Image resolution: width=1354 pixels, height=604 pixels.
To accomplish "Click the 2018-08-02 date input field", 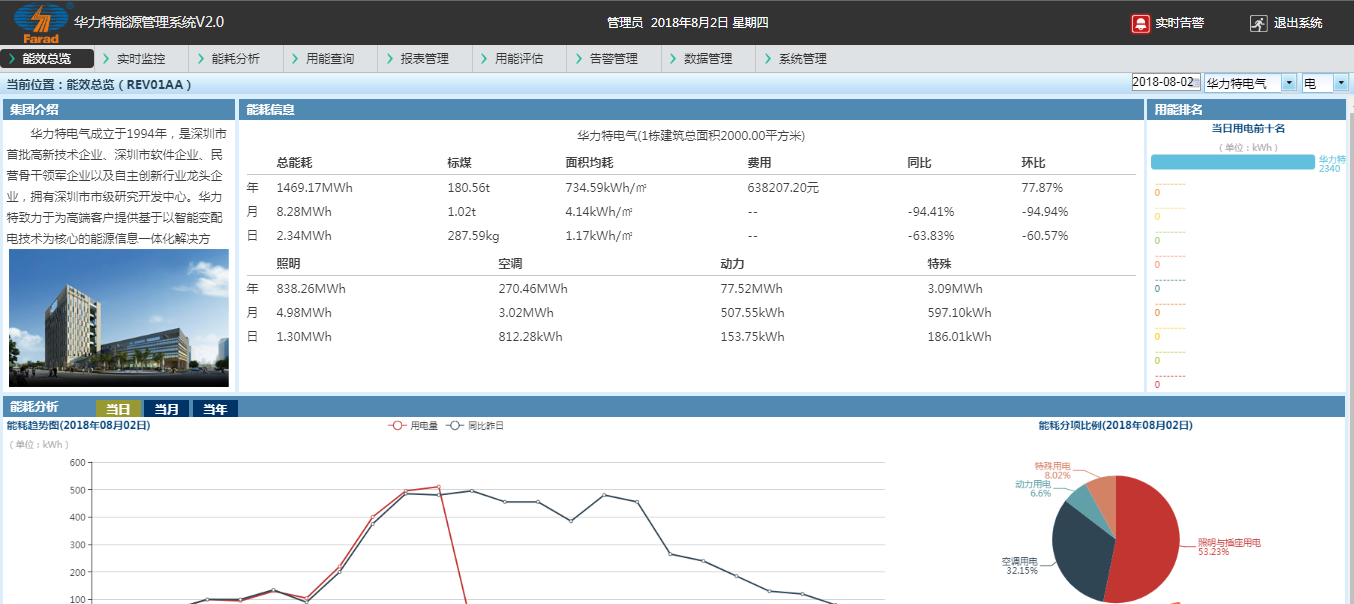I will [1166, 82].
